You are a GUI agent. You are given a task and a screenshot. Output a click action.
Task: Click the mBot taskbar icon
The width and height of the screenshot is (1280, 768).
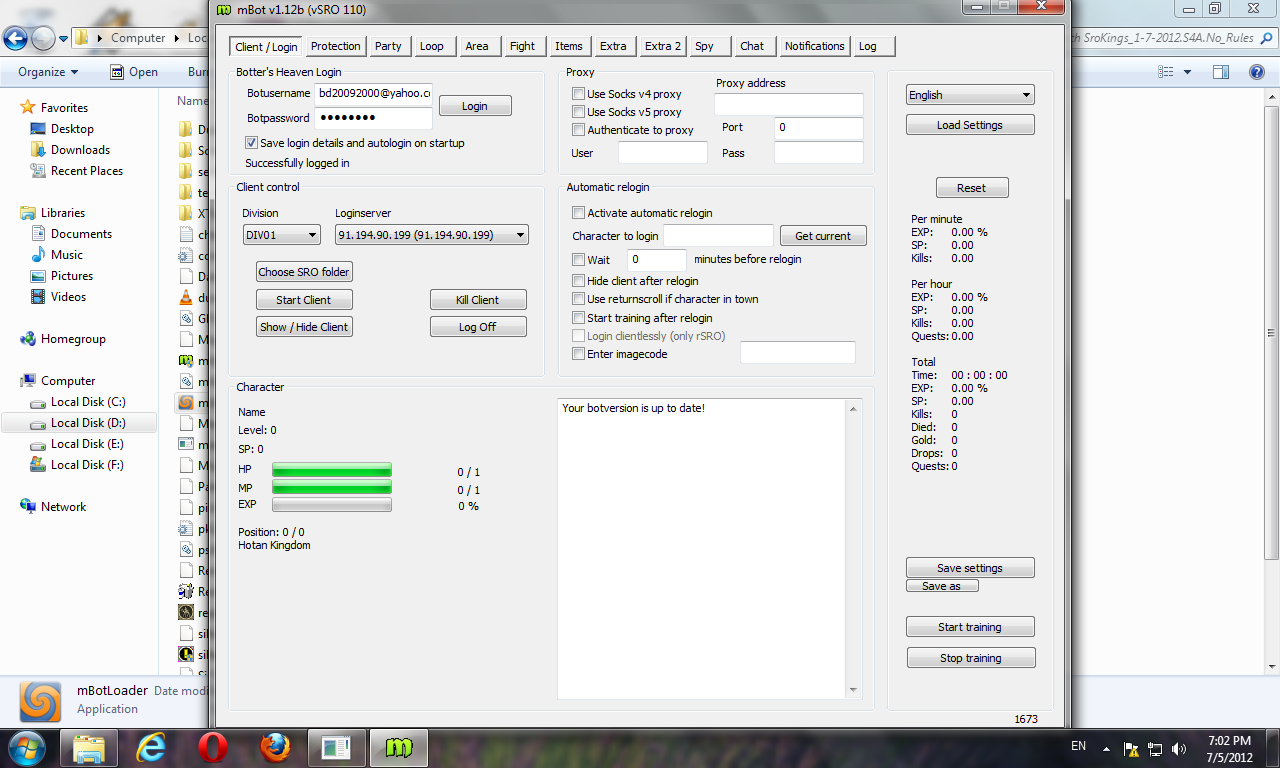coord(399,747)
